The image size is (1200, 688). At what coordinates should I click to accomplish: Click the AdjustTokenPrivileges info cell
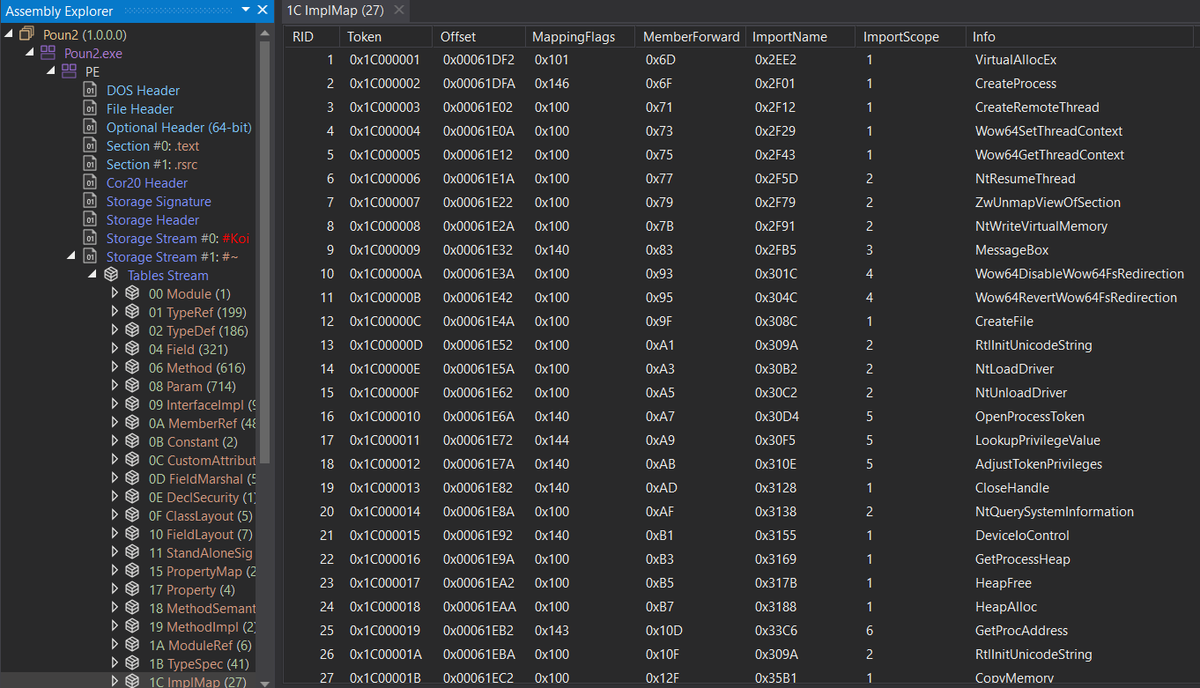coord(1038,464)
